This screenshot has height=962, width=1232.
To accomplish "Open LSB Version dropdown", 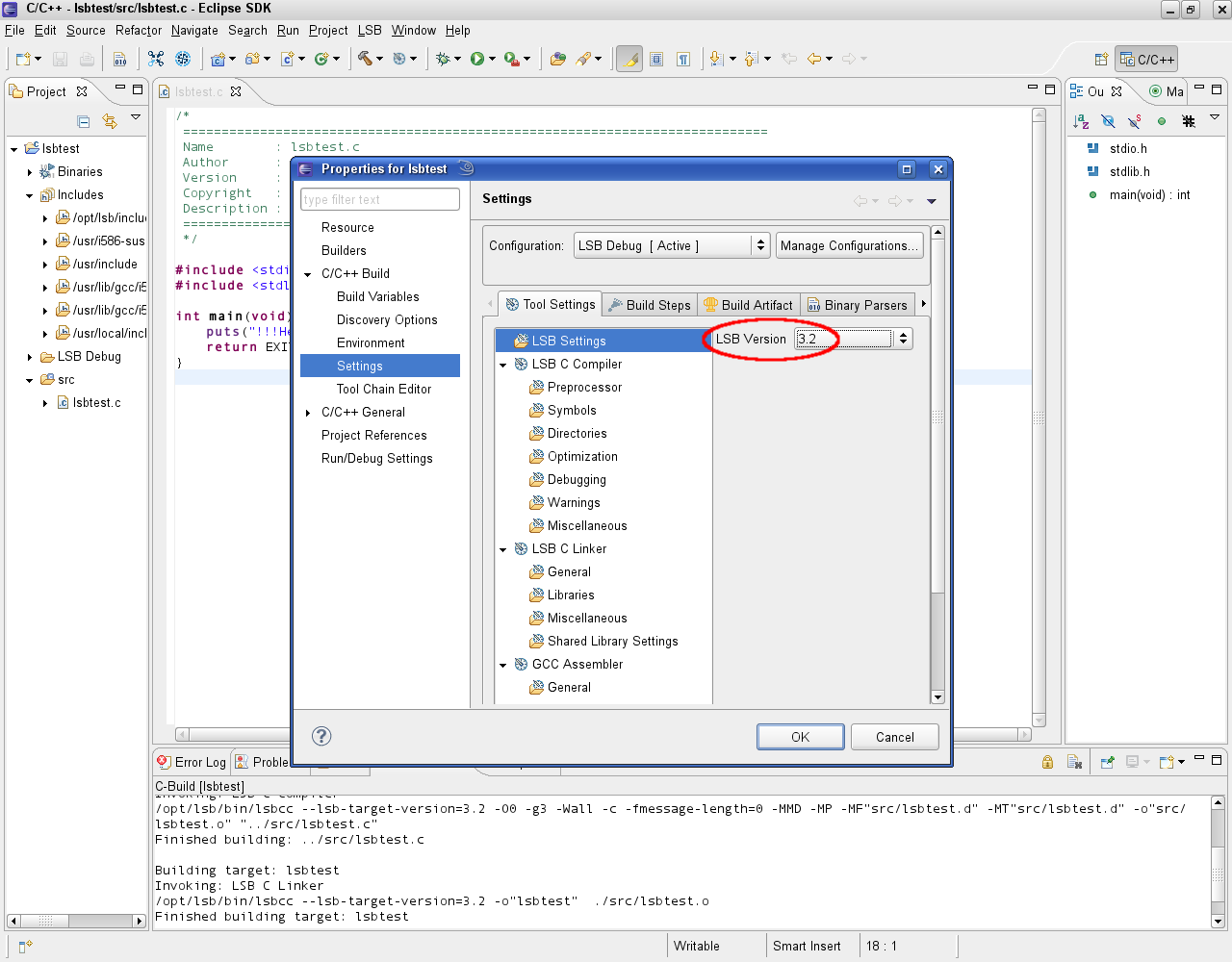I will click(x=903, y=339).
